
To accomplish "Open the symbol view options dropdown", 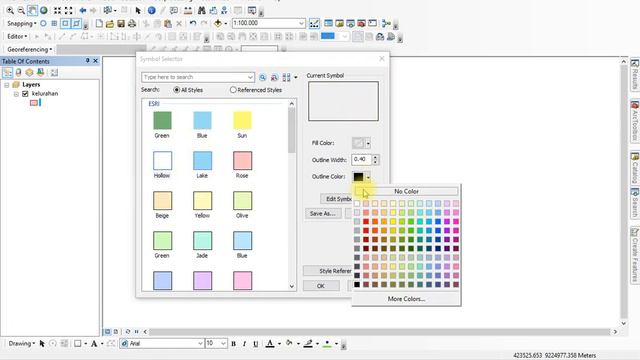I will click(x=296, y=77).
